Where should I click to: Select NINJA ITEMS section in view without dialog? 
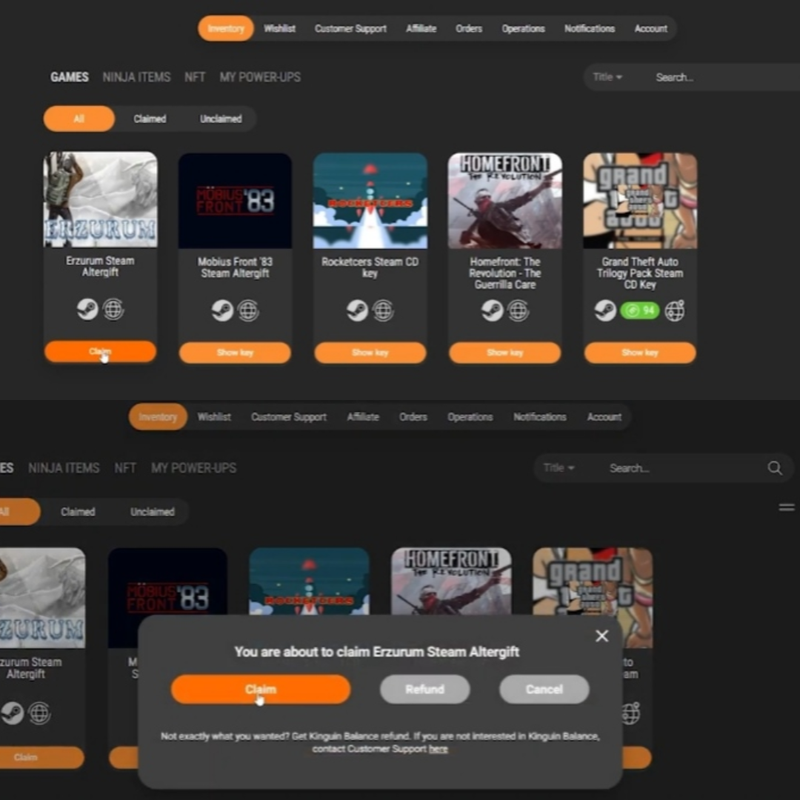(x=136, y=77)
